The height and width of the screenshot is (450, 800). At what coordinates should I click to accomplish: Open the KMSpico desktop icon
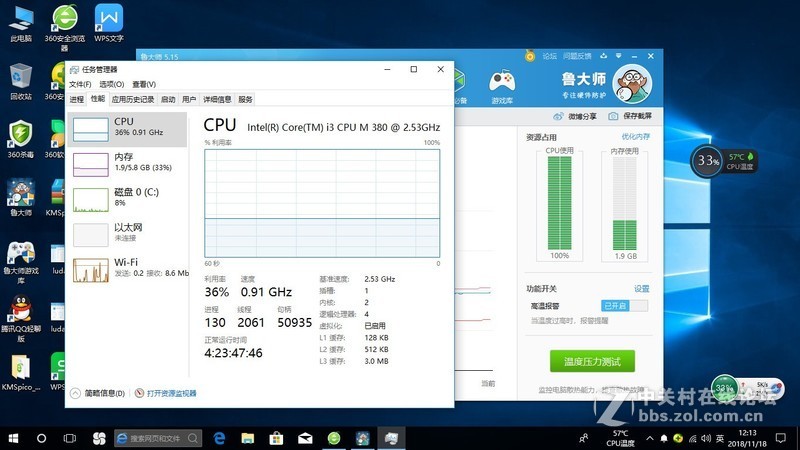pyautogui.click(x=21, y=373)
